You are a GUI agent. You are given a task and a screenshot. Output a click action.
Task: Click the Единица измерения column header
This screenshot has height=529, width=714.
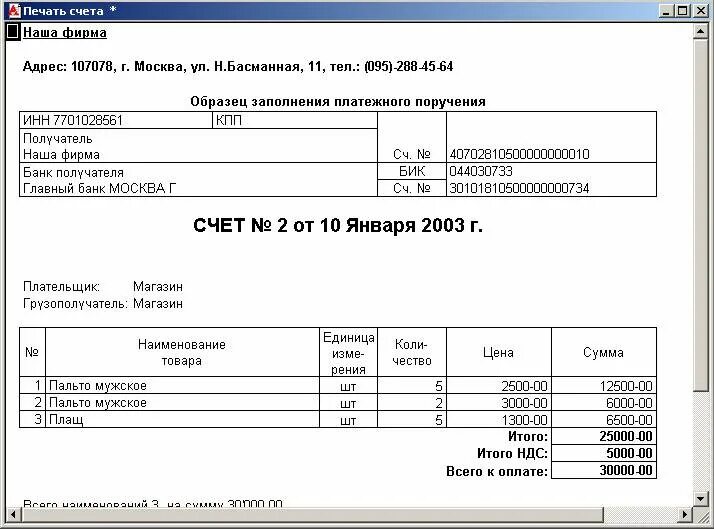[x=348, y=353]
